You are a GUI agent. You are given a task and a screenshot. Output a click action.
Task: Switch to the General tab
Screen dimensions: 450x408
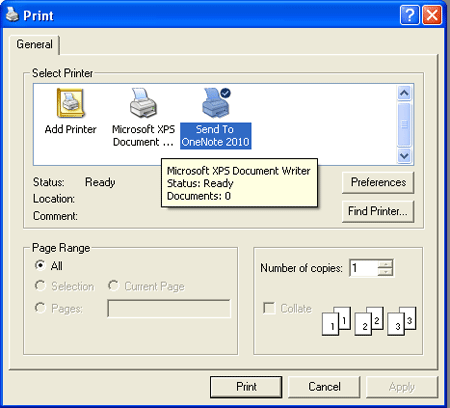(x=34, y=44)
